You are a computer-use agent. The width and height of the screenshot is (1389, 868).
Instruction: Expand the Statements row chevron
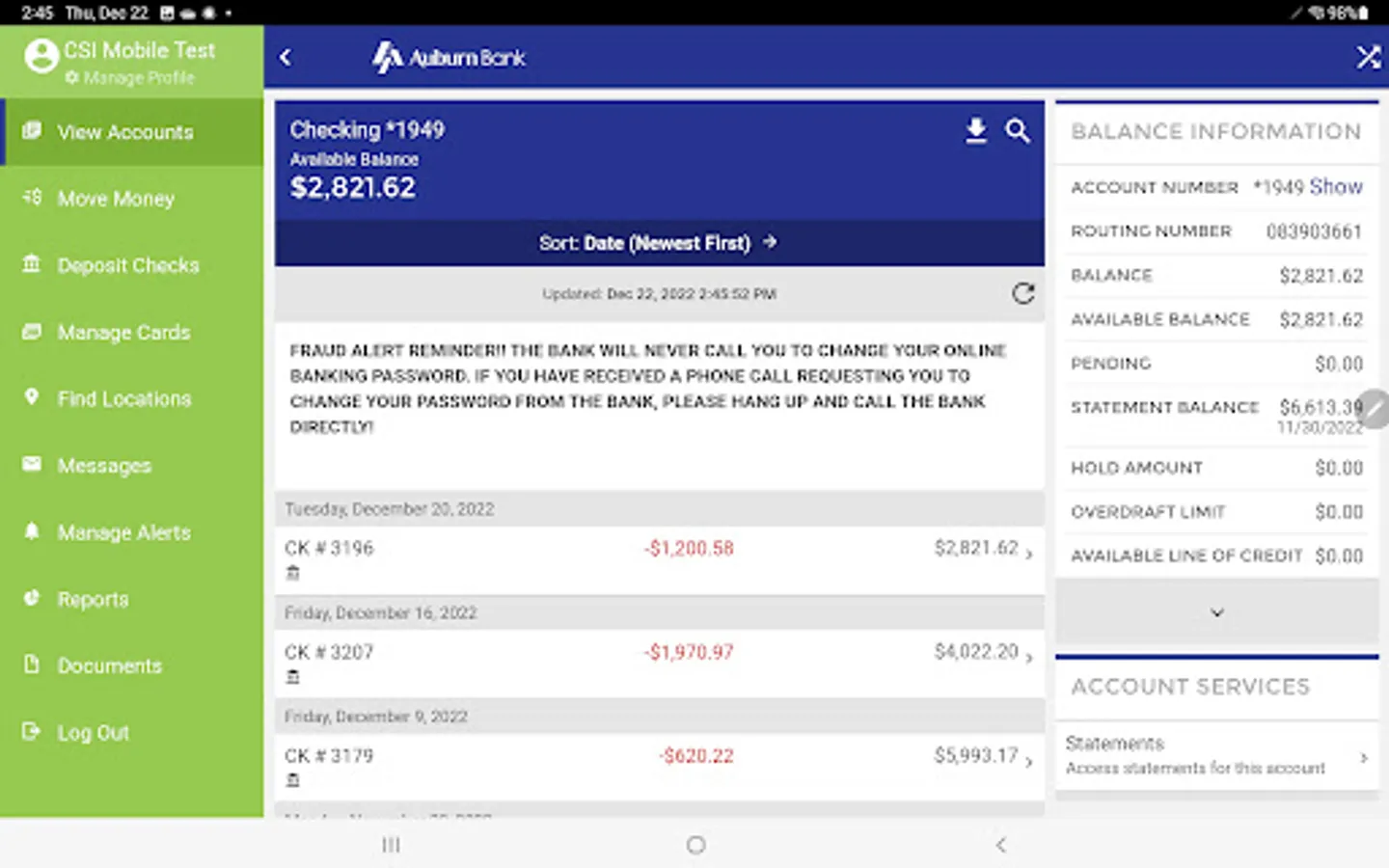tap(1364, 758)
